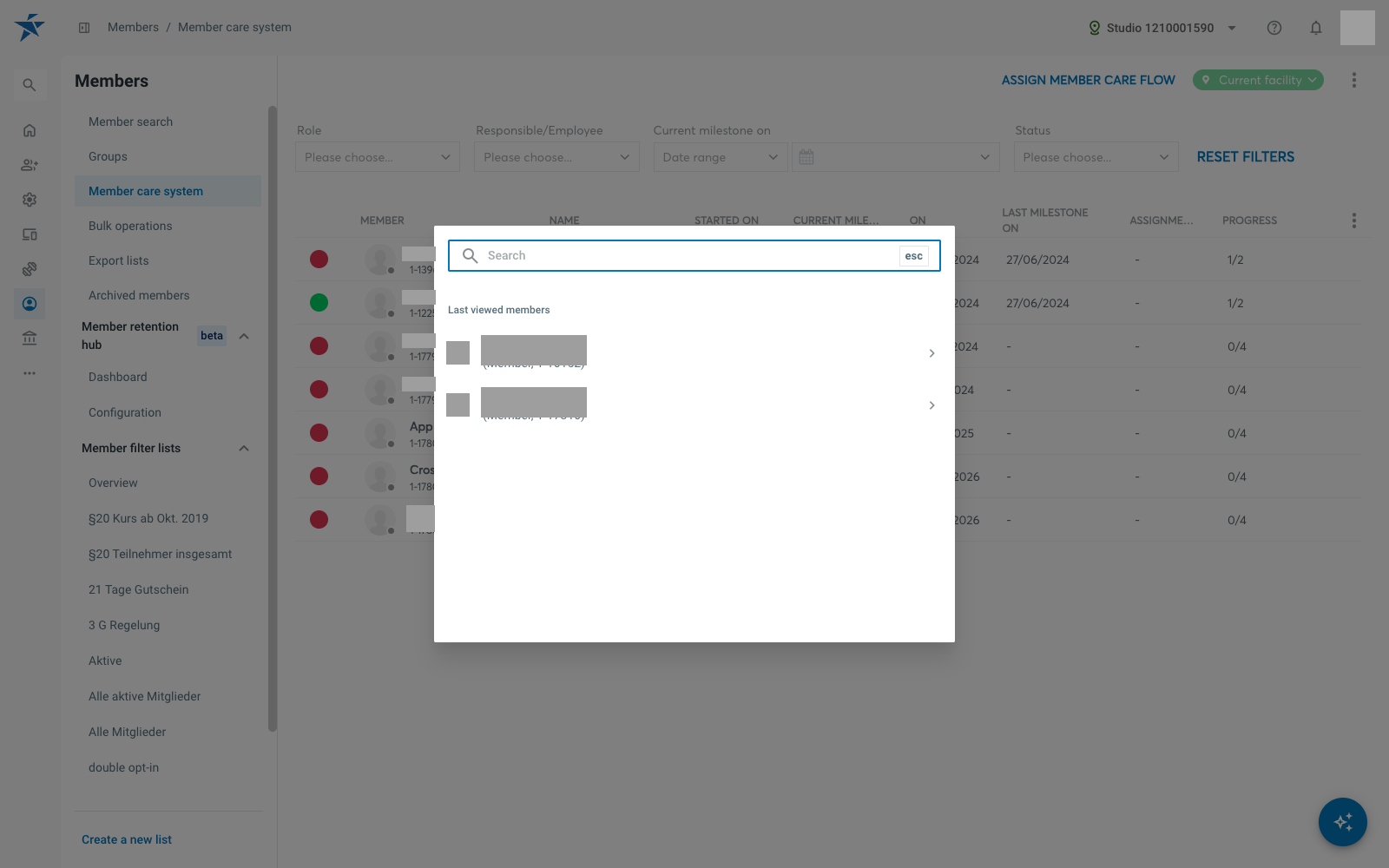Click the Create a new list link
Viewport: 1389px width, 868px height.
coord(127,839)
